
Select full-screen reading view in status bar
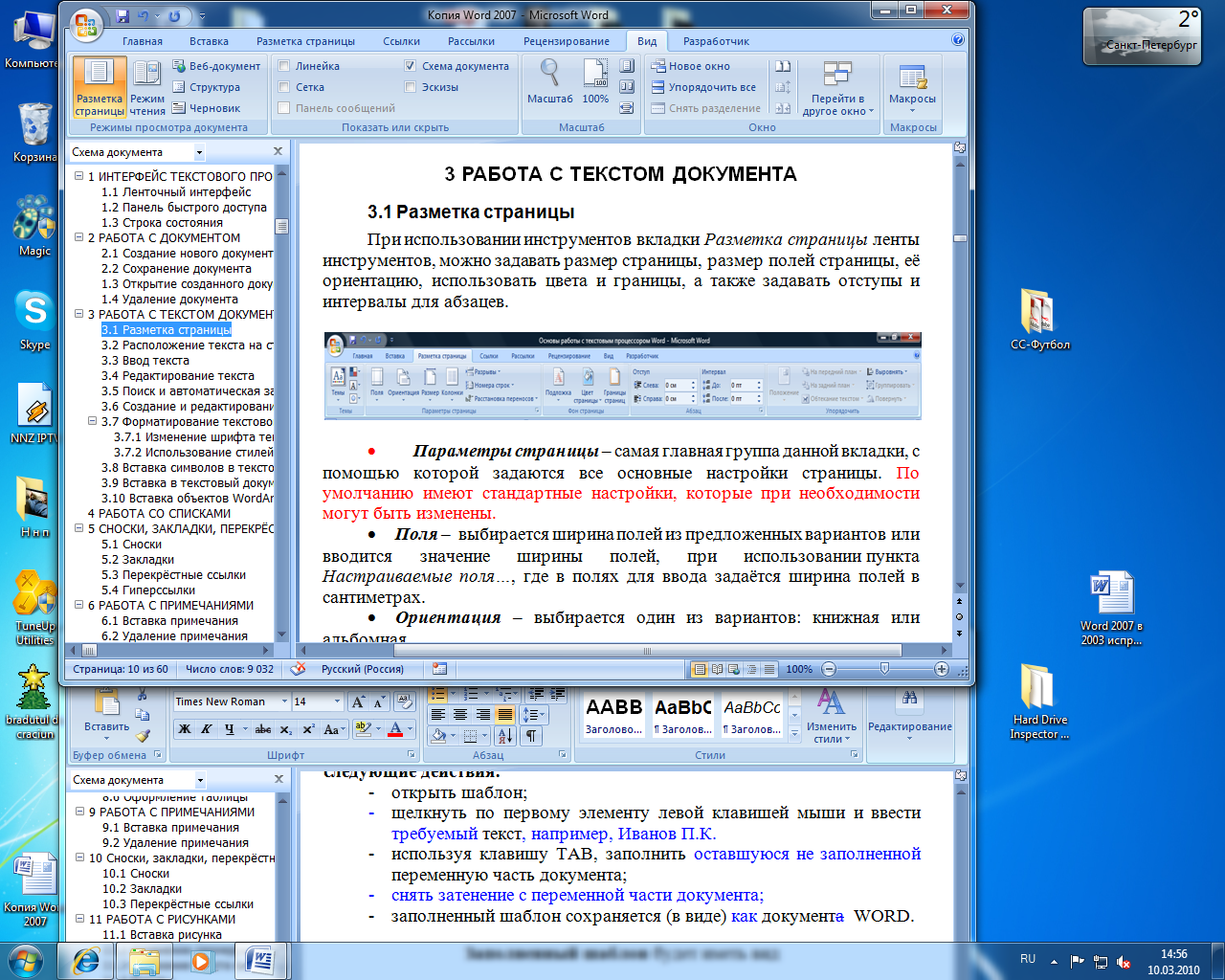coord(717,669)
